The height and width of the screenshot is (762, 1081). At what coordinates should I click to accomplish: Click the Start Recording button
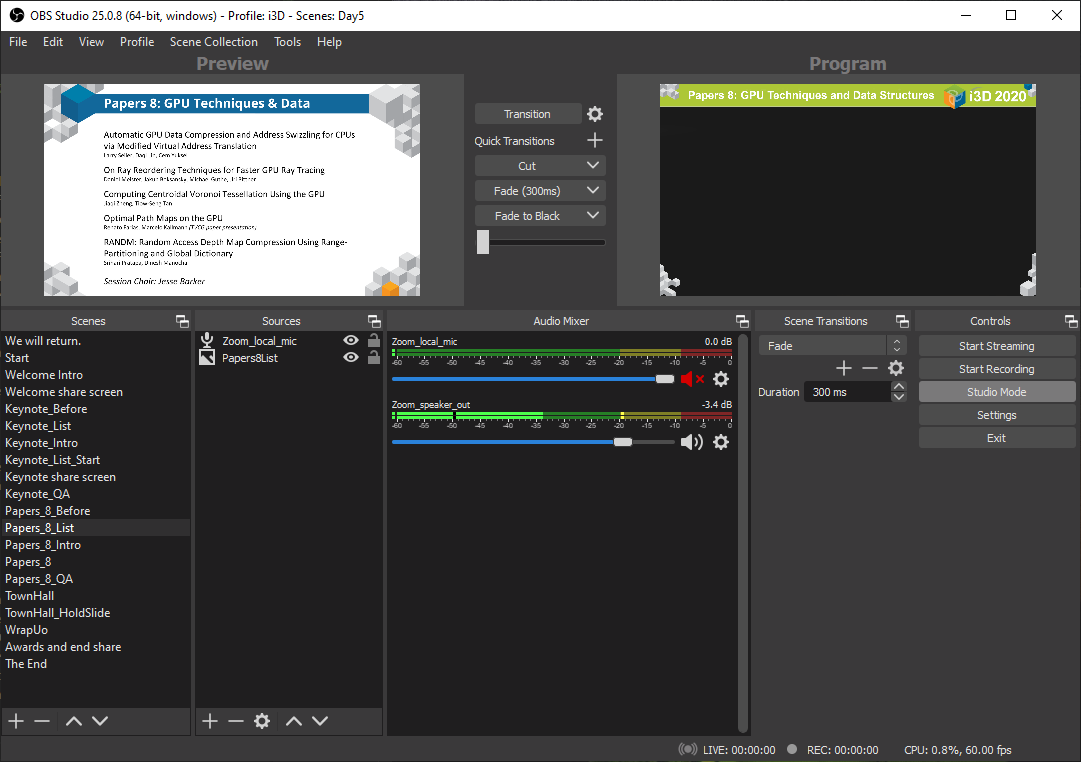pos(996,369)
